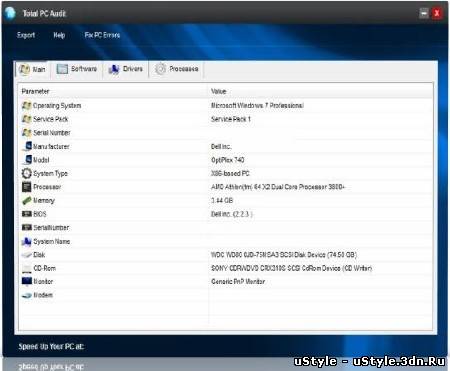Viewport: 450px width, 371px height.
Task: Click the System Type gear icon
Action: pyautogui.click(x=26, y=173)
